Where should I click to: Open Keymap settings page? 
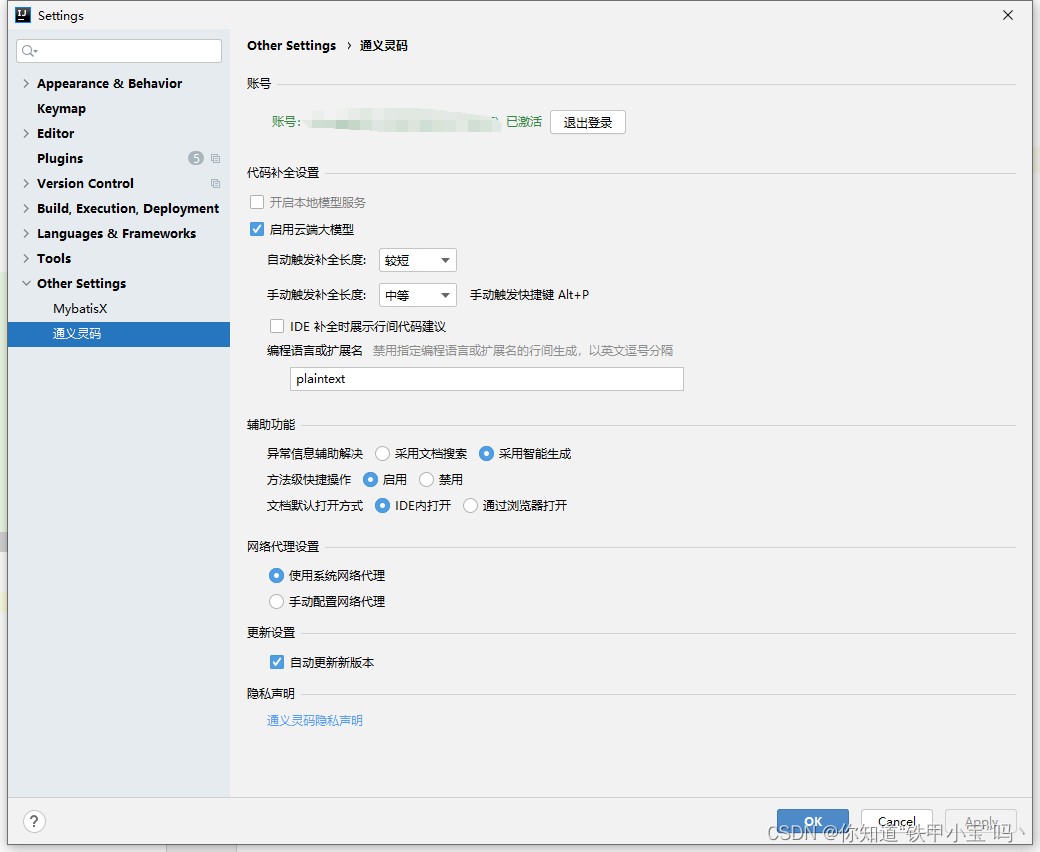61,109
